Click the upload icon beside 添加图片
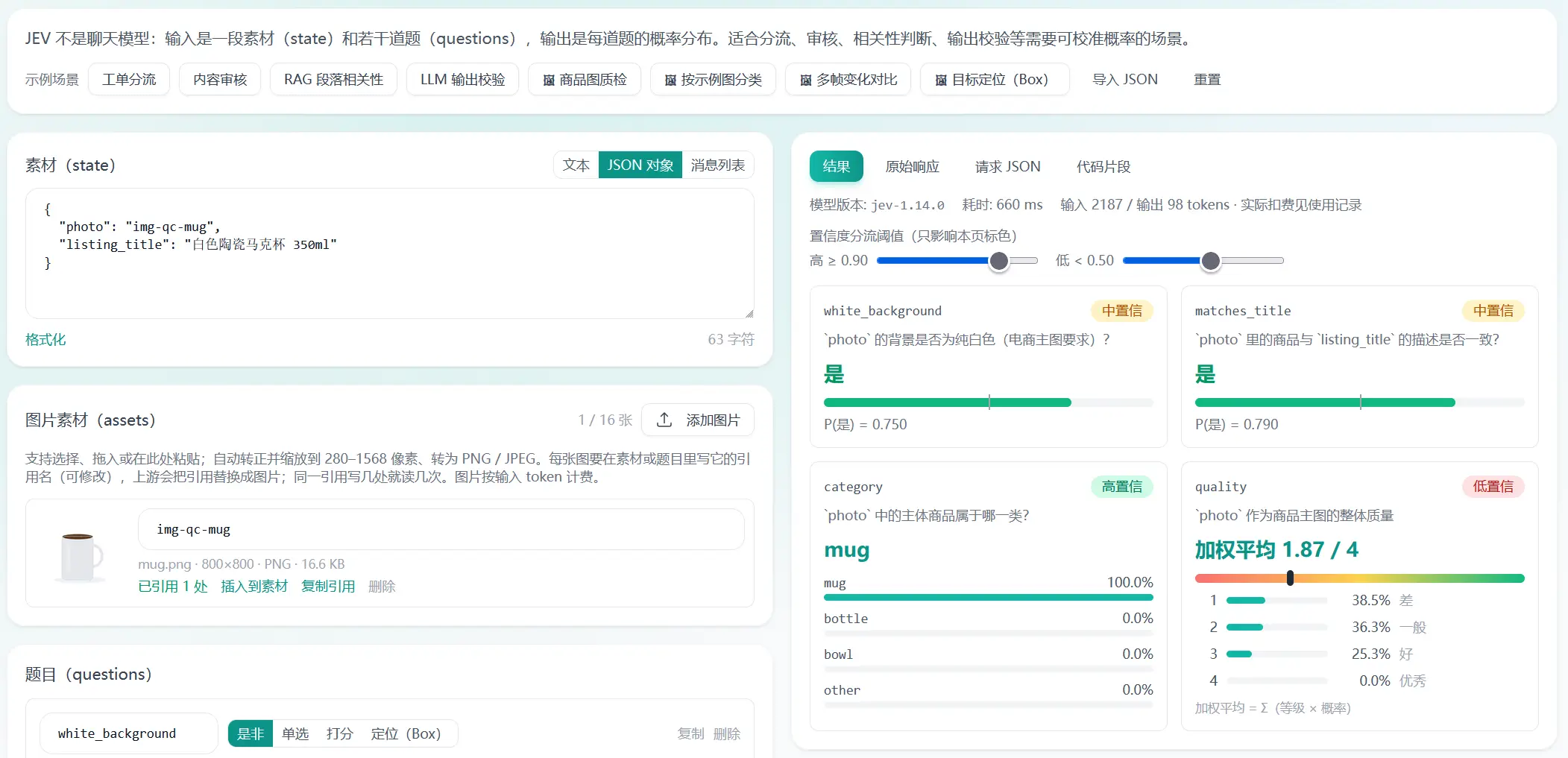 [664, 420]
